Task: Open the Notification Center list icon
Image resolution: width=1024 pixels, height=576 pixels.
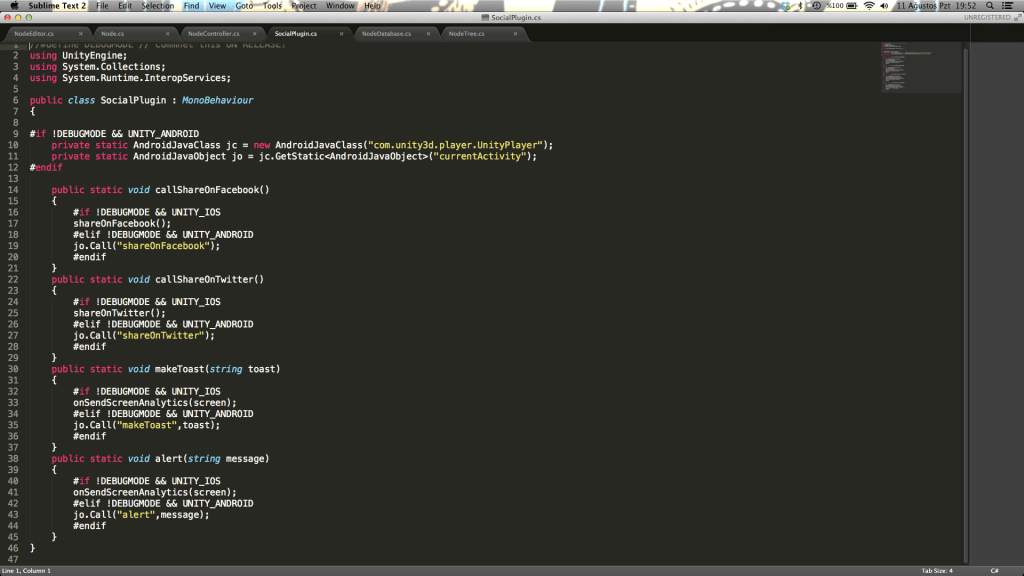Action: pyautogui.click(x=1009, y=6)
